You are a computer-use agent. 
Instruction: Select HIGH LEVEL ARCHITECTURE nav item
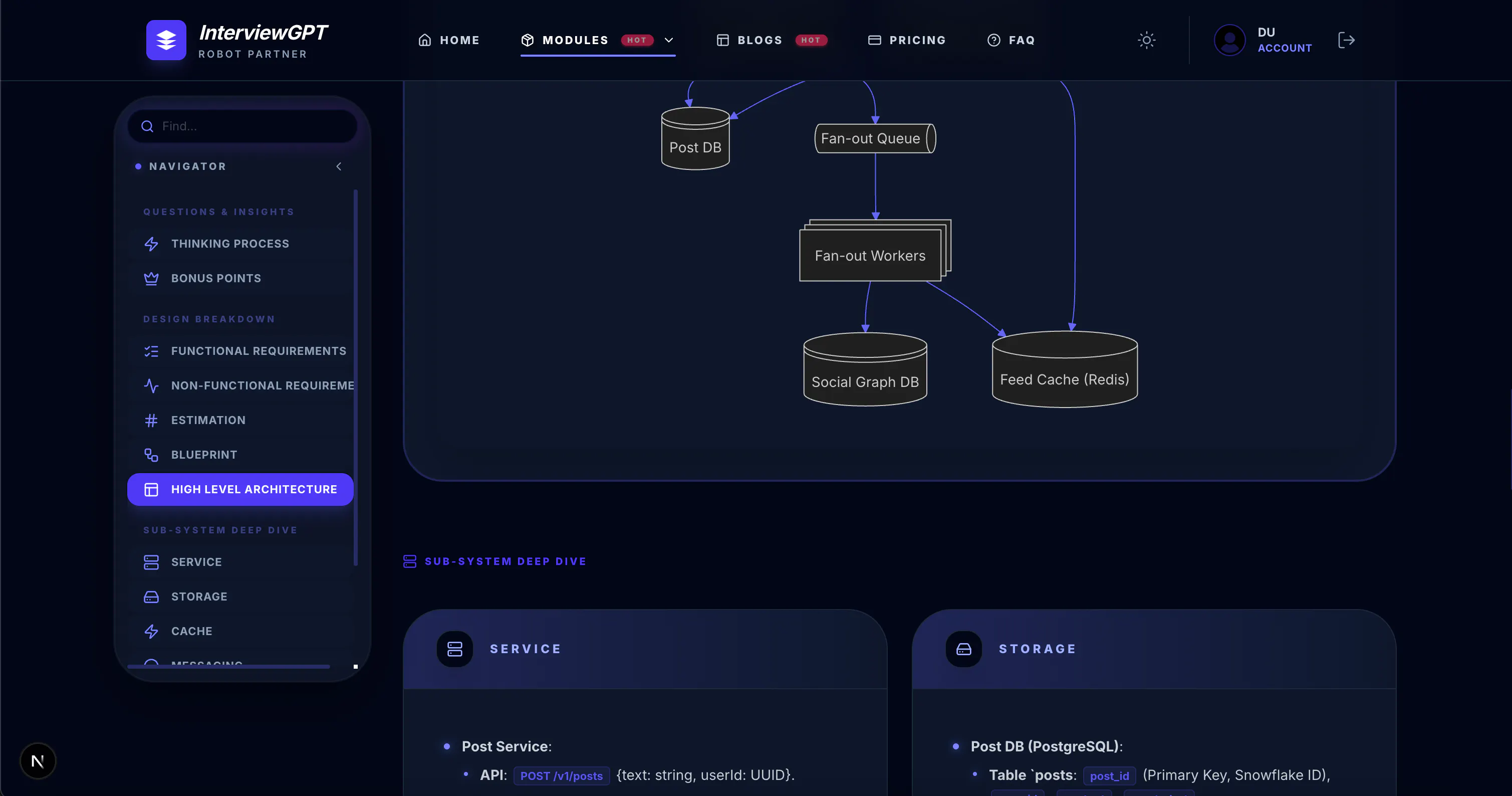pos(240,489)
